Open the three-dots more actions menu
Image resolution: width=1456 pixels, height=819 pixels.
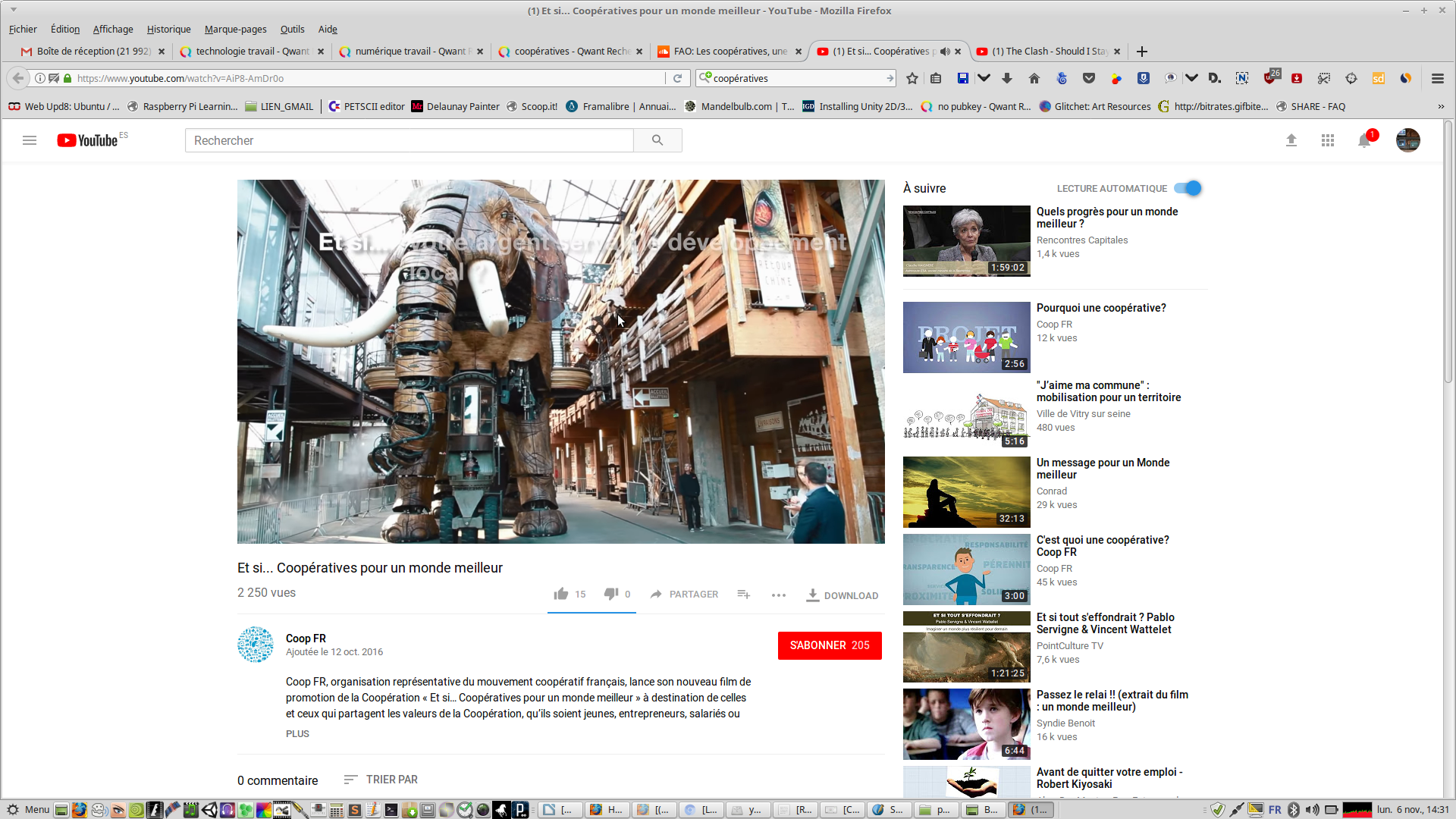(779, 595)
